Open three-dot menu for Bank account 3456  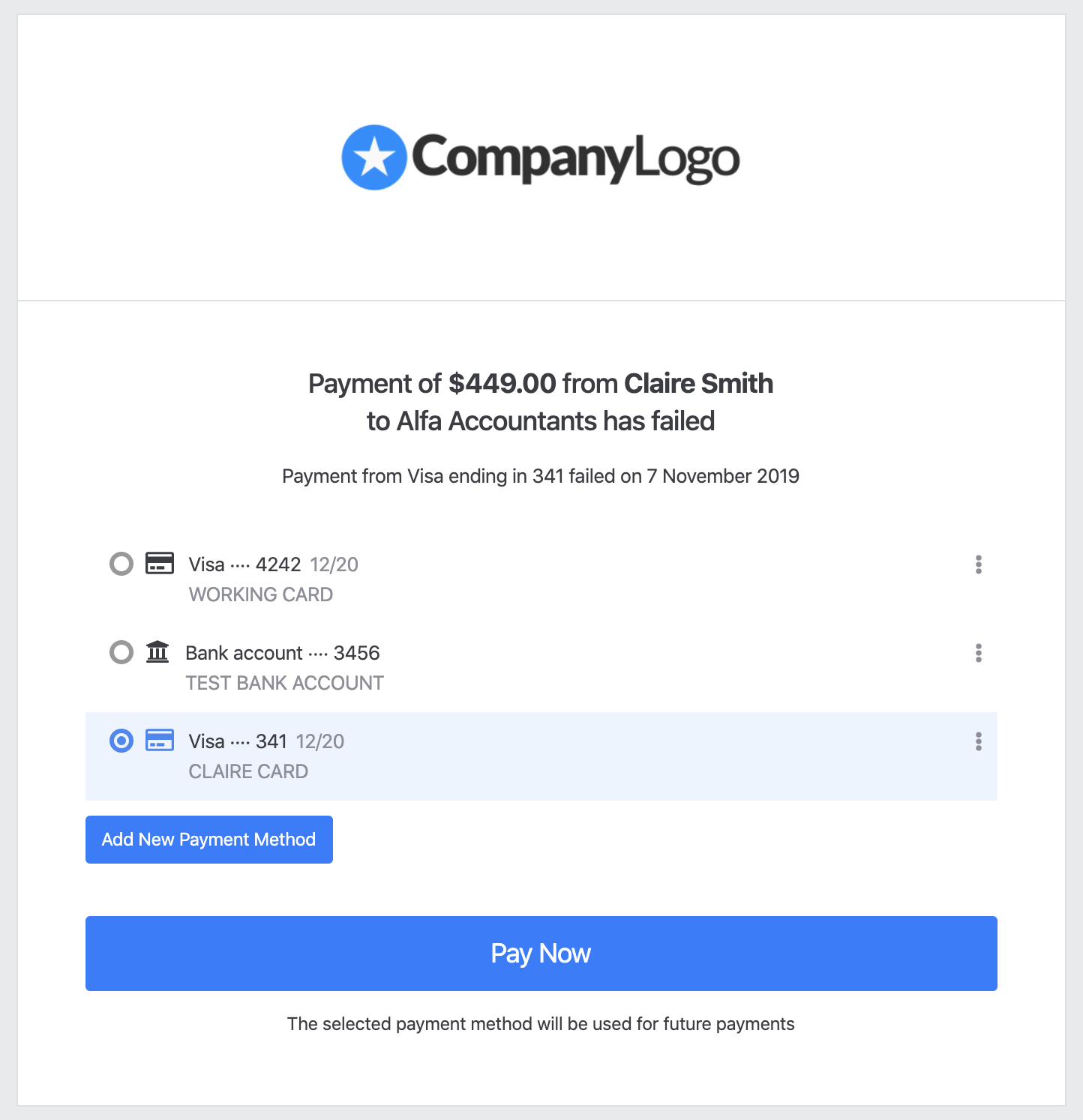[978, 653]
